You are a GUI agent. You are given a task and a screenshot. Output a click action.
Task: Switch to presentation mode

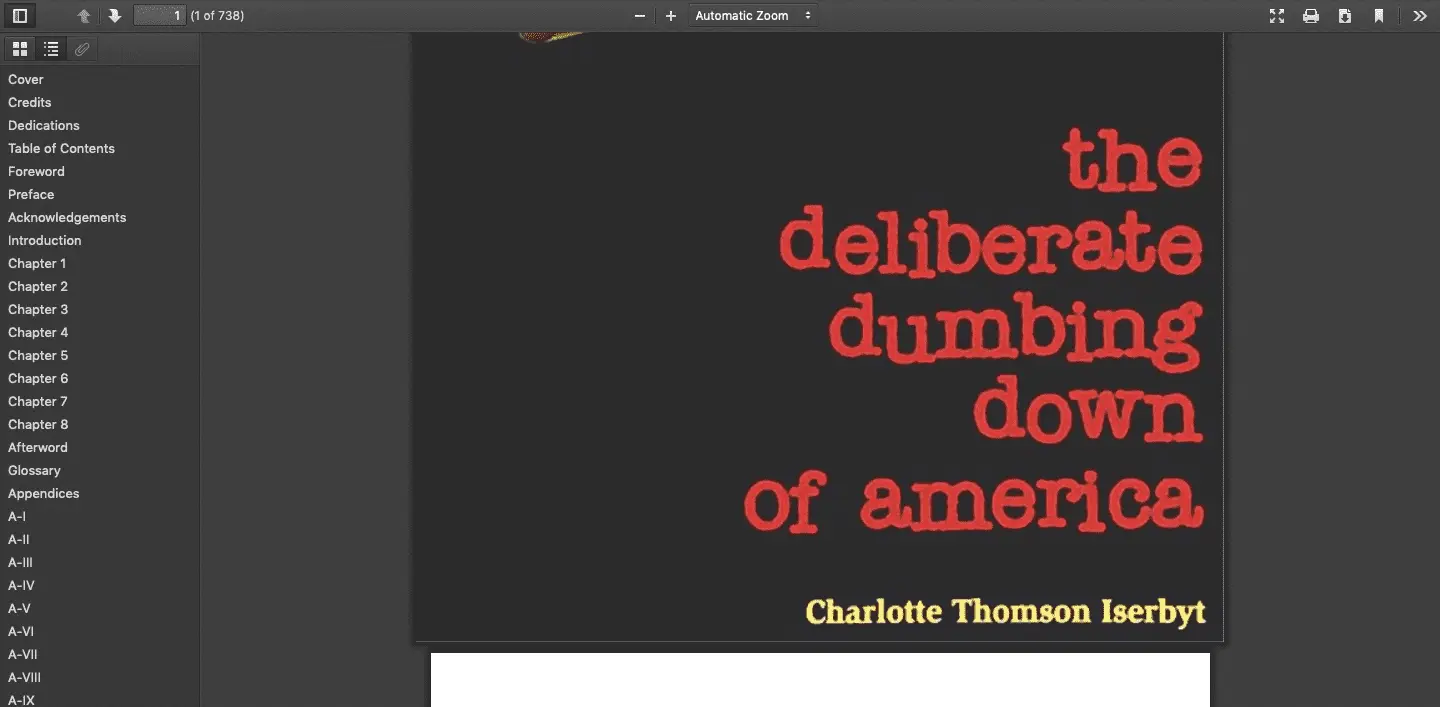click(x=1277, y=16)
